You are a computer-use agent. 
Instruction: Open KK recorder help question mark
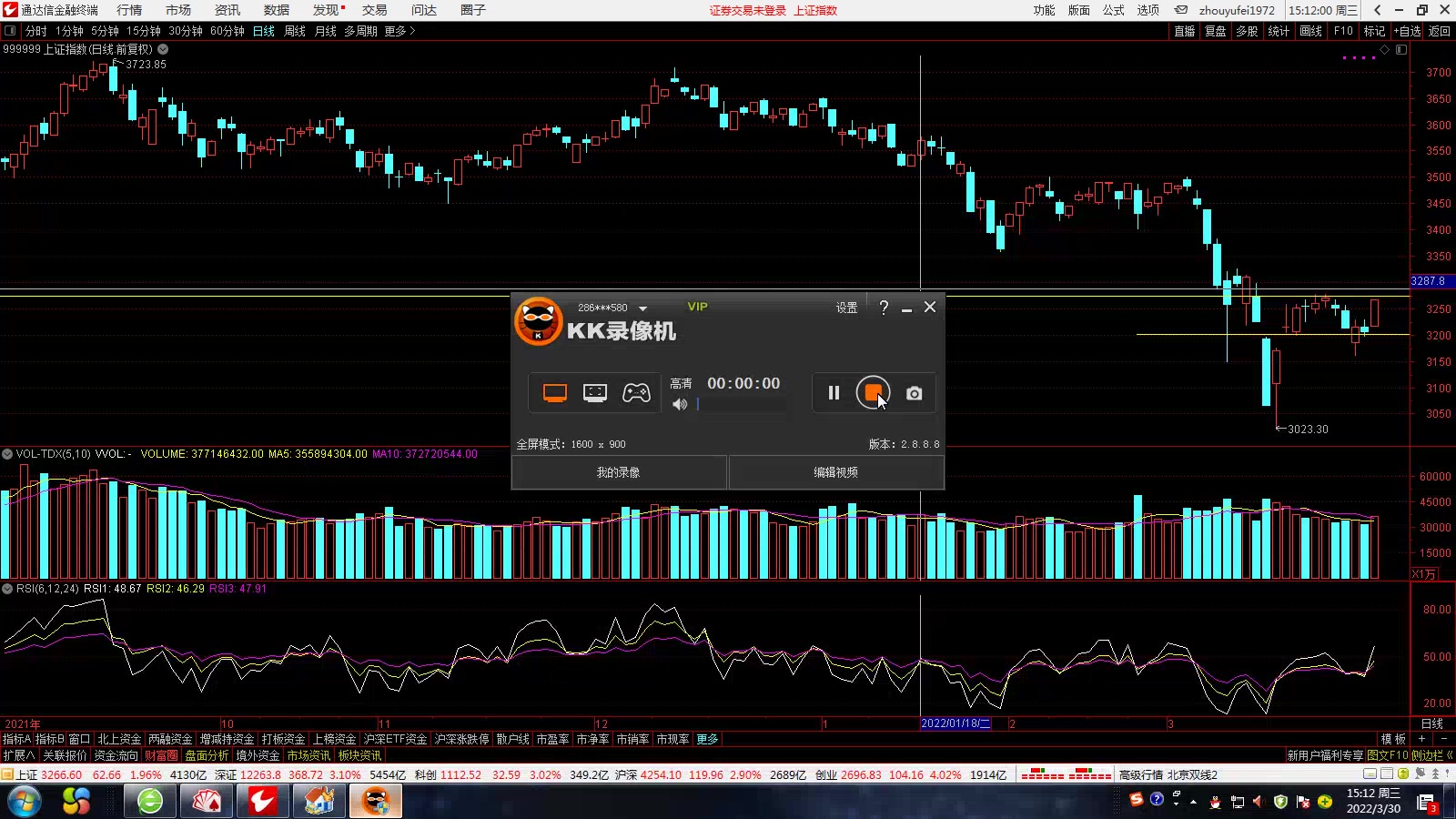click(x=884, y=308)
